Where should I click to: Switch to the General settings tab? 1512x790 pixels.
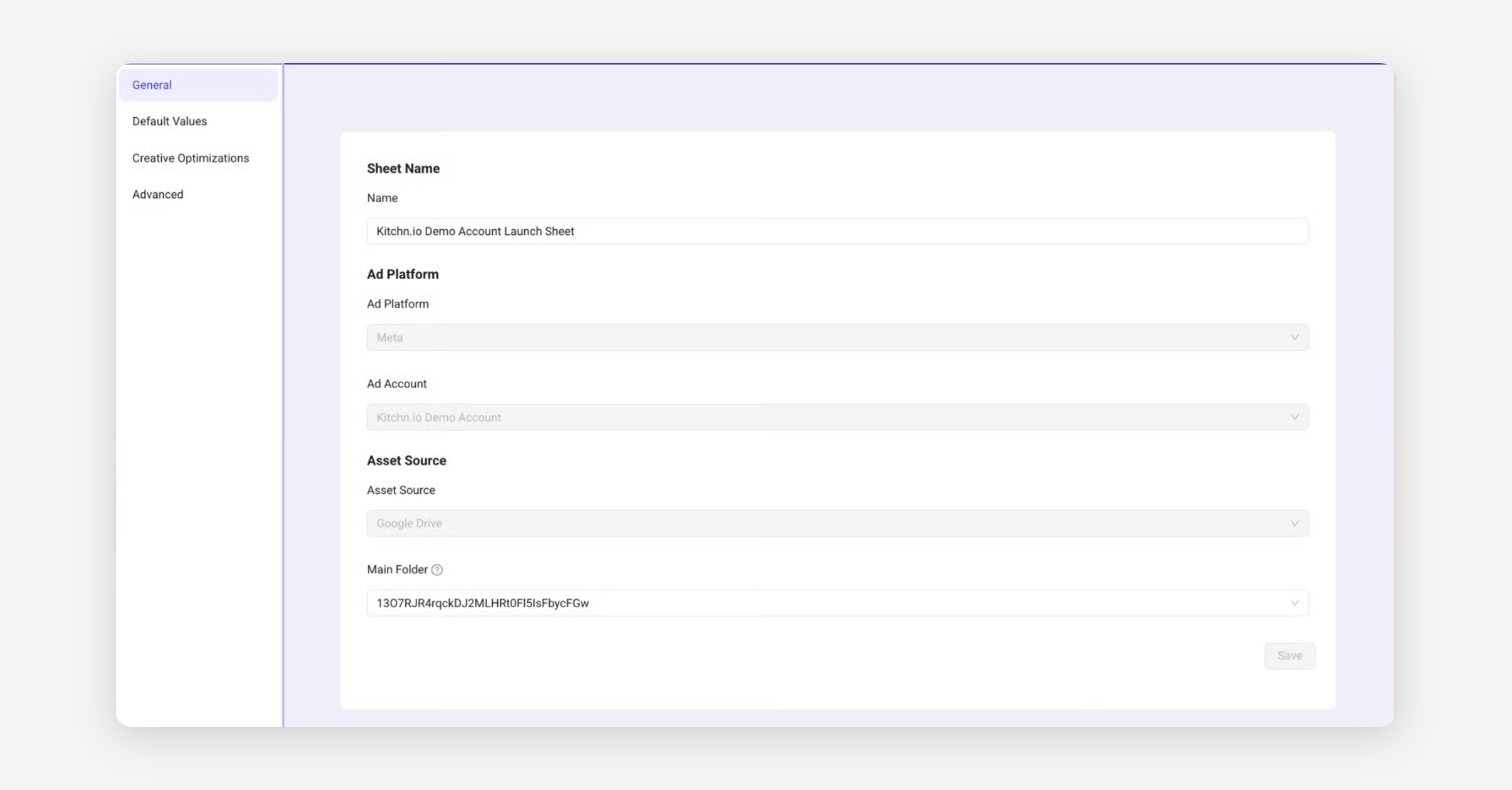click(x=152, y=85)
